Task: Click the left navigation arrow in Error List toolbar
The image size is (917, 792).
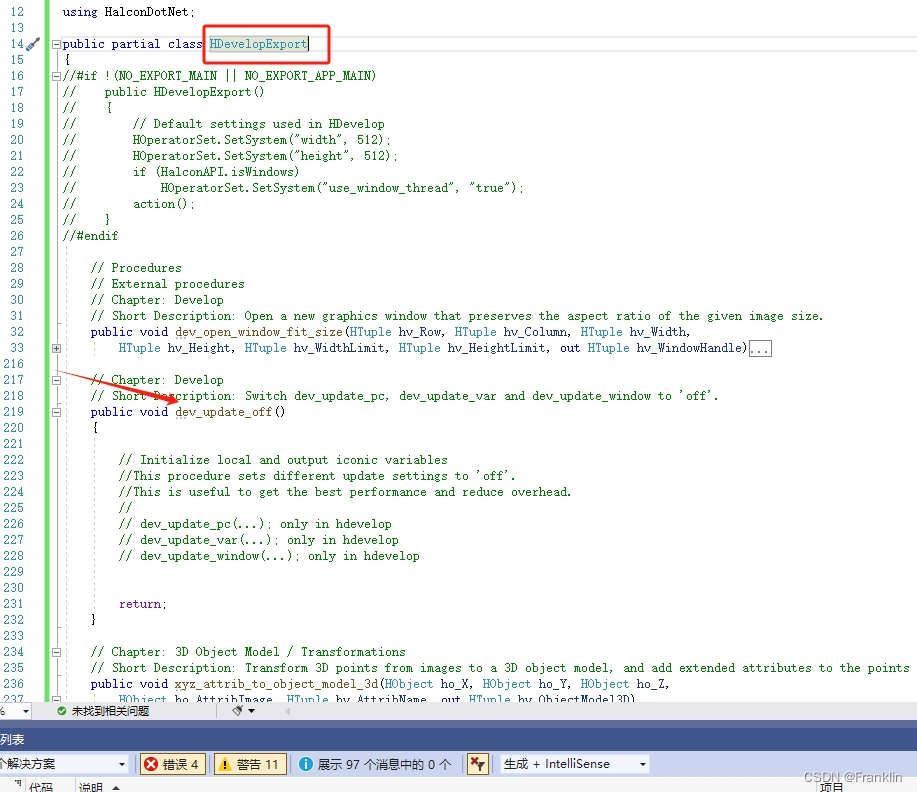Action: 287,711
